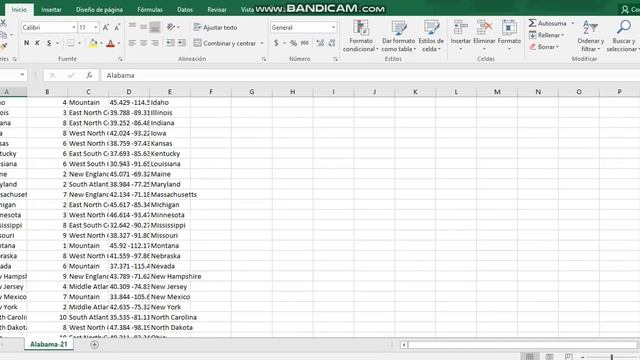
Task: Click Combinar y centrar button
Action: tap(225, 43)
